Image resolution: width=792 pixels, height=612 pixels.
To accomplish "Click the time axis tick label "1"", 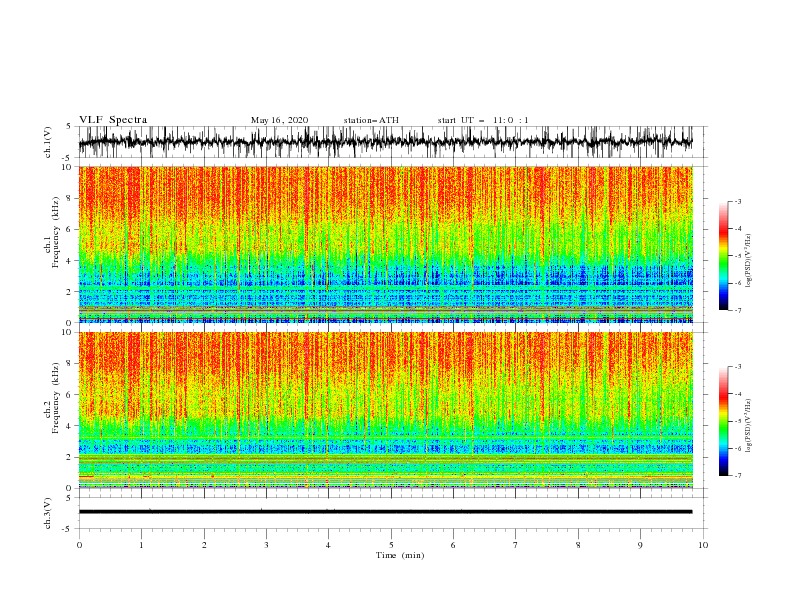I will point(141,545).
